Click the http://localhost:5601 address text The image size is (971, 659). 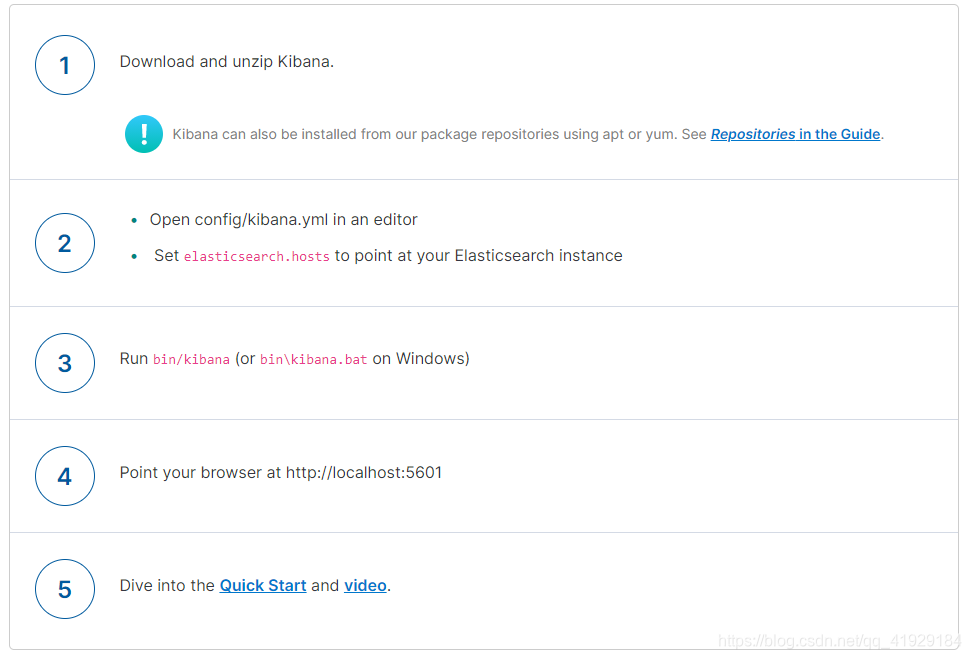click(364, 473)
